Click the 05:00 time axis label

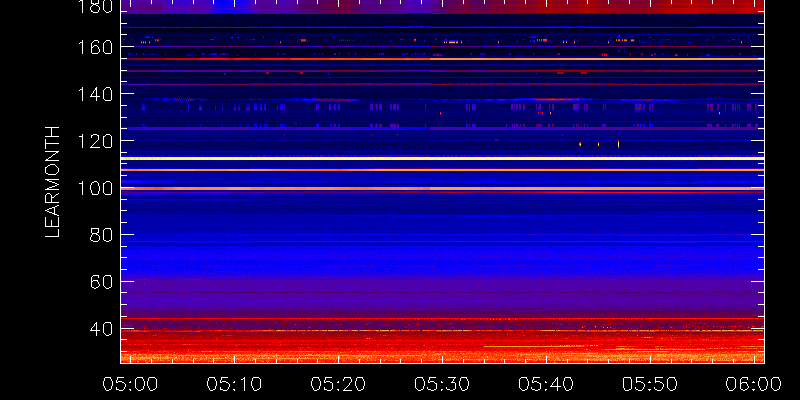point(131,384)
